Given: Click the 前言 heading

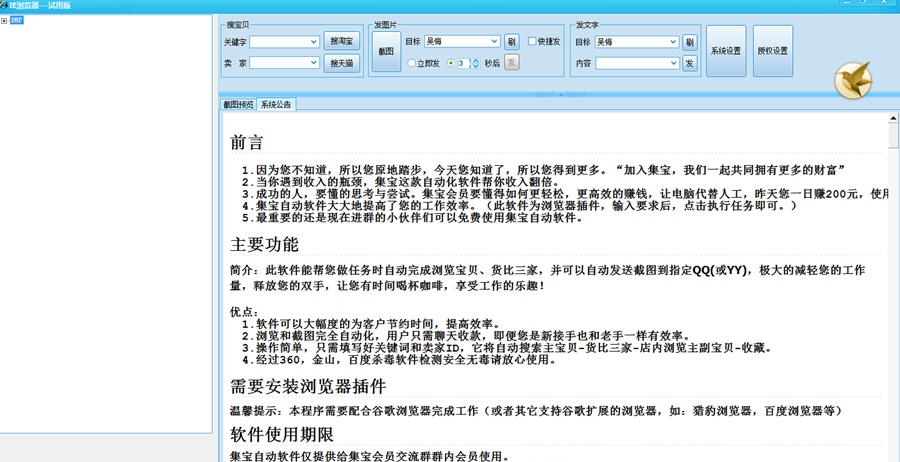Looking at the screenshot, I should 247,142.
